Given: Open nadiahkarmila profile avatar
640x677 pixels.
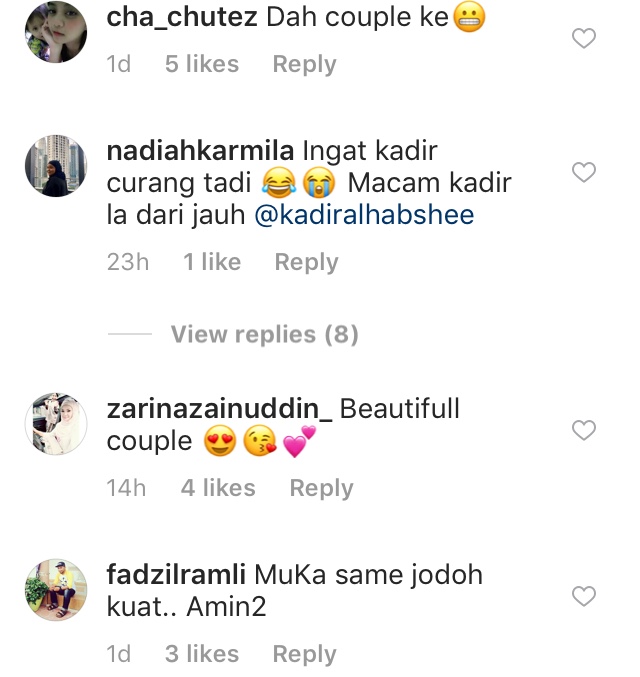Looking at the screenshot, I should [x=56, y=166].
